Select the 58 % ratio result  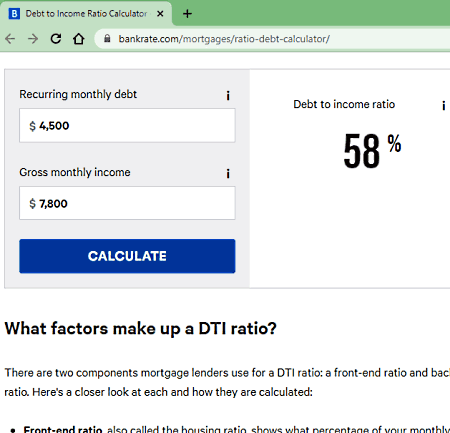372,150
